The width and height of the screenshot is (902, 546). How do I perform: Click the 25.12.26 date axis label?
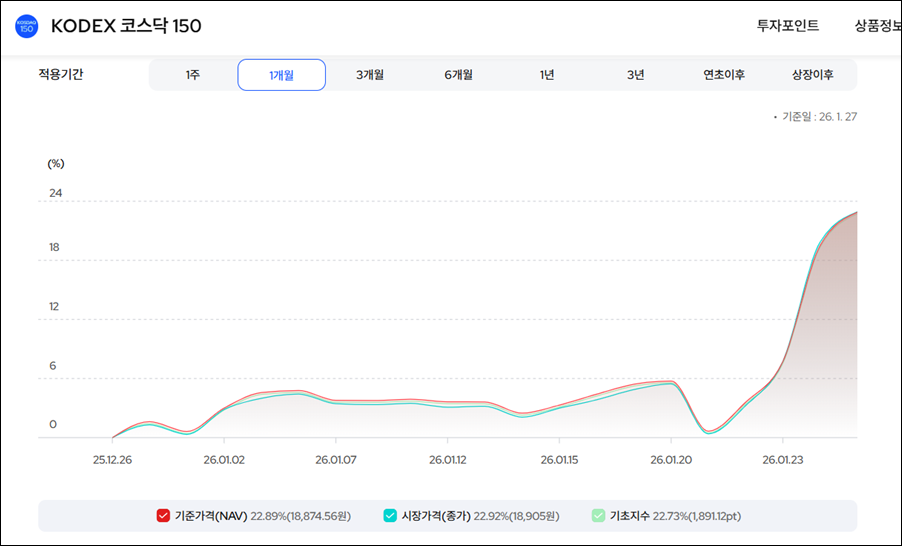click(x=112, y=460)
